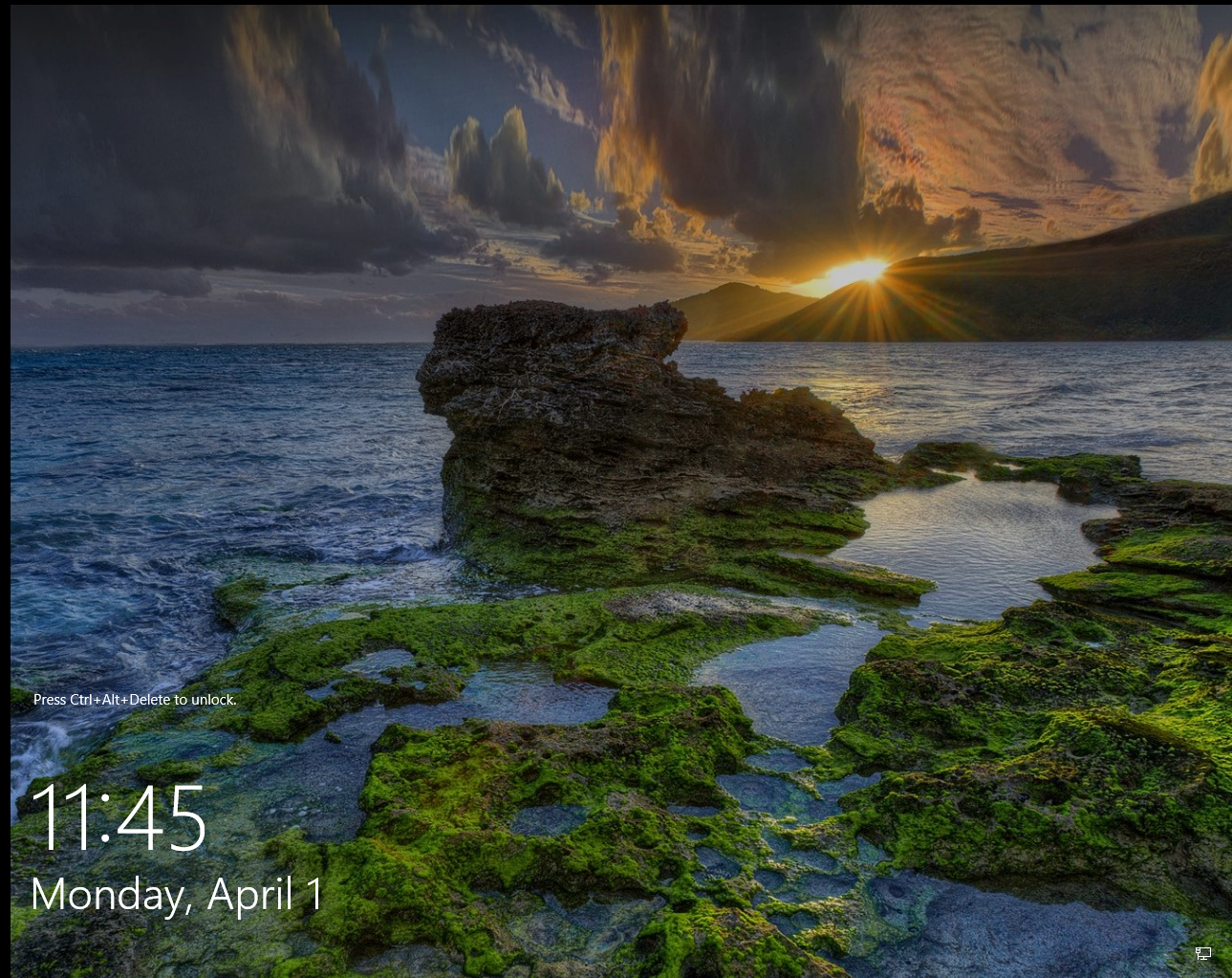Click 'April 1' in the date line
Image resolution: width=1232 pixels, height=978 pixels.
point(265,895)
